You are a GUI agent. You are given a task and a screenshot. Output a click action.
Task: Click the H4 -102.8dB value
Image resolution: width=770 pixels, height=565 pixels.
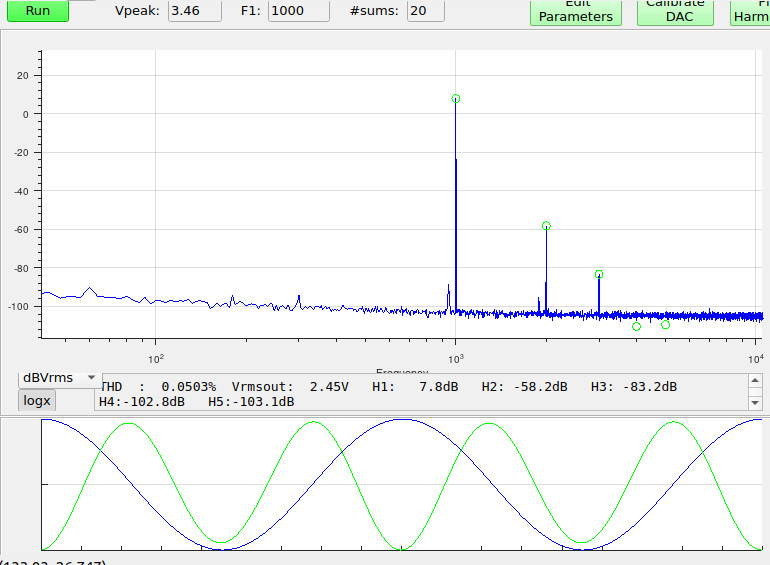coord(142,402)
